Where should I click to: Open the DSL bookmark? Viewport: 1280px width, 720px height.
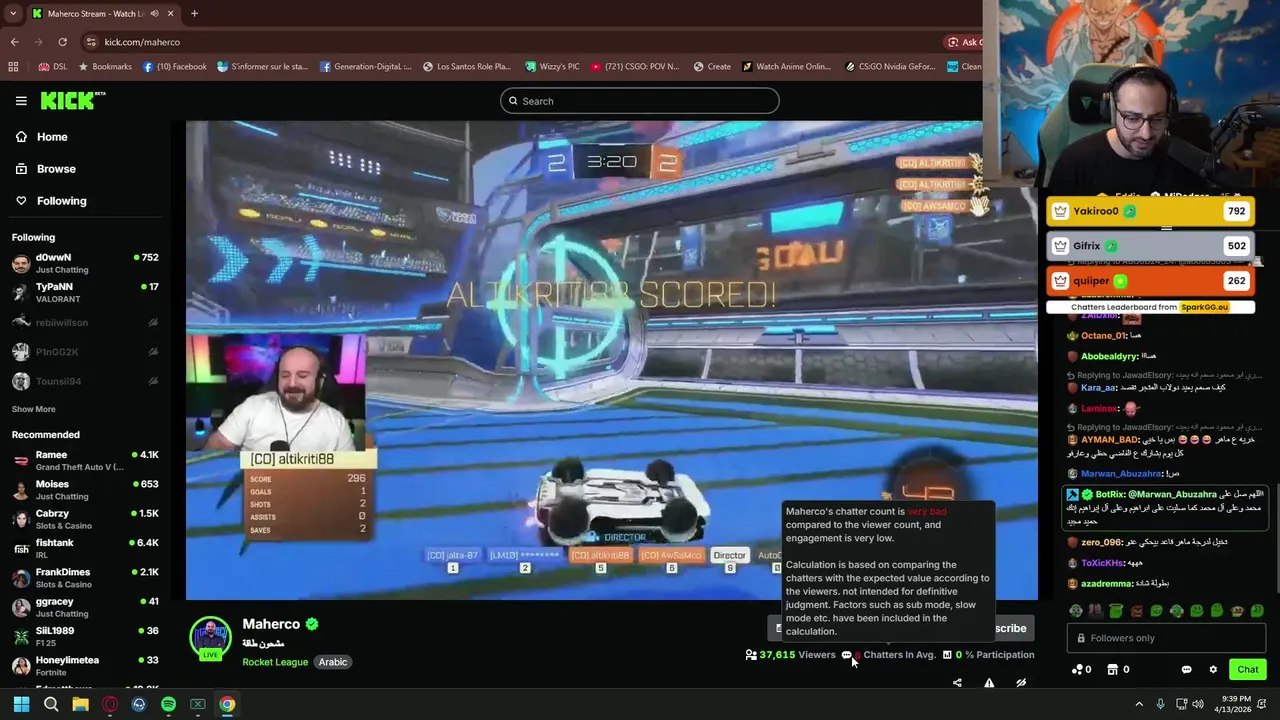click(x=53, y=67)
